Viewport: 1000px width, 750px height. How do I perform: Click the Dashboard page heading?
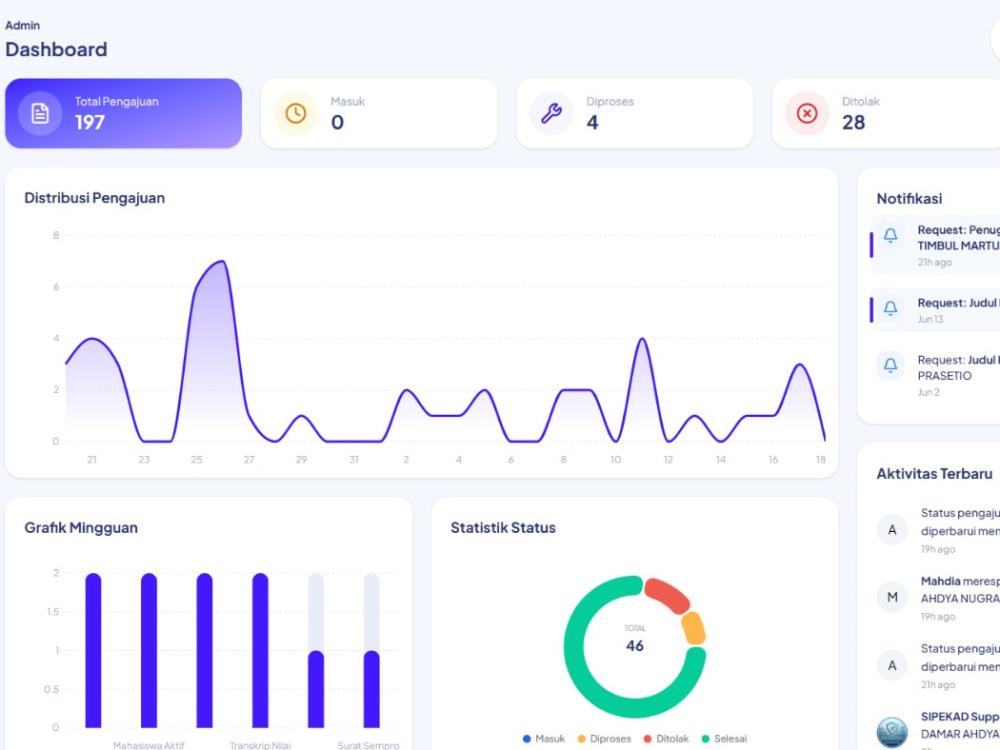click(x=56, y=50)
